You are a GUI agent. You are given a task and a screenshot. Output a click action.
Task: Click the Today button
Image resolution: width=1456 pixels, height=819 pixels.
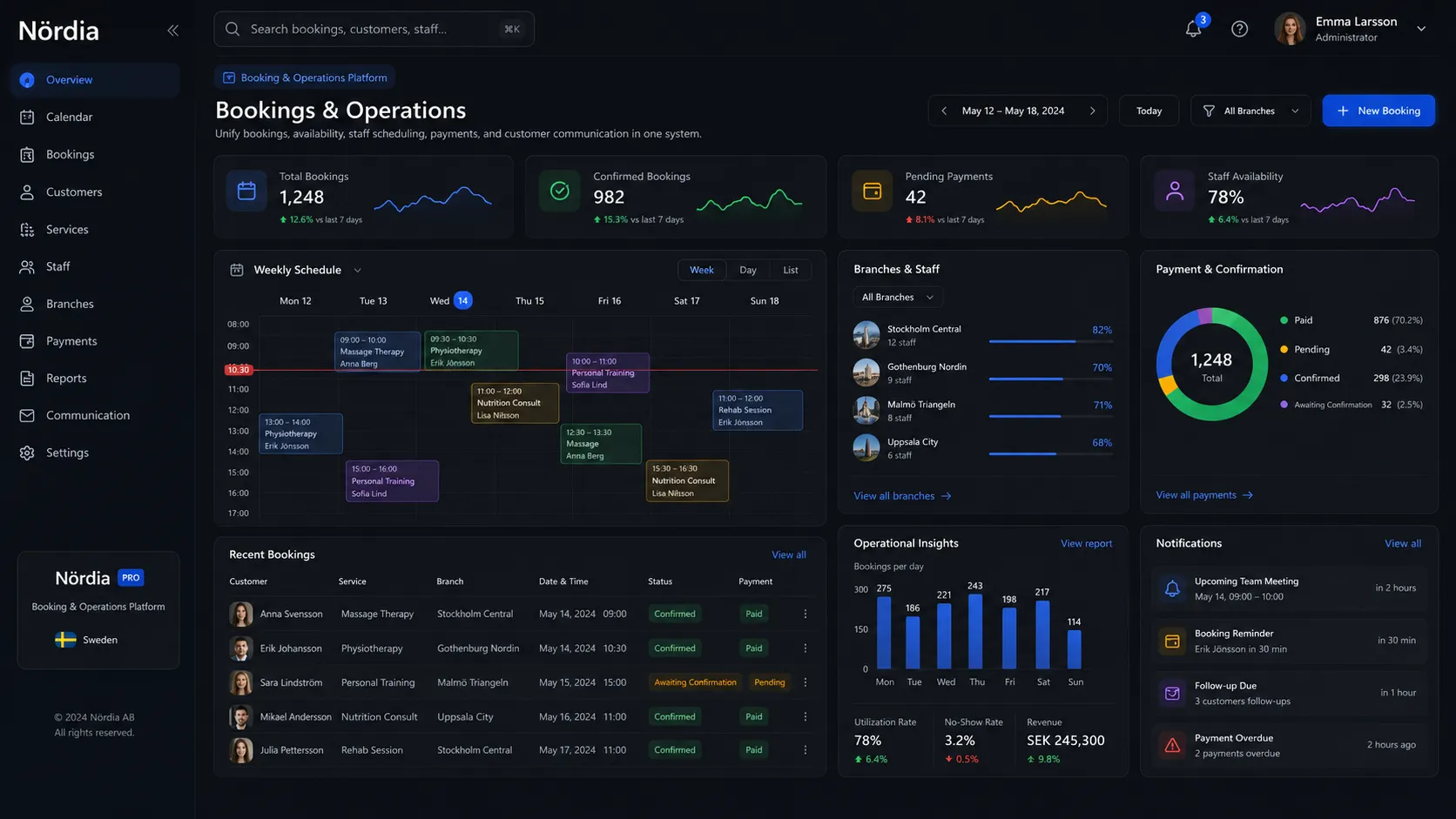[x=1149, y=111]
